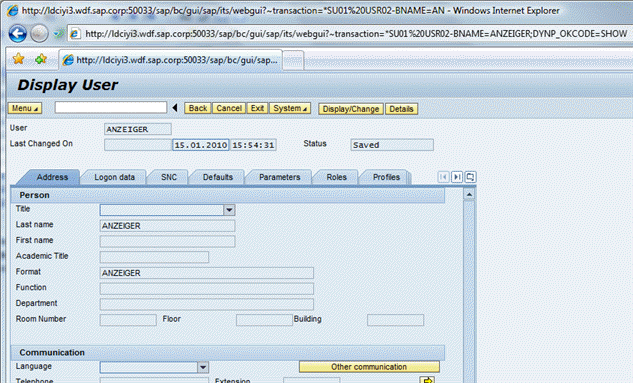Click the Details button
633x383 pixels.
[x=401, y=109]
